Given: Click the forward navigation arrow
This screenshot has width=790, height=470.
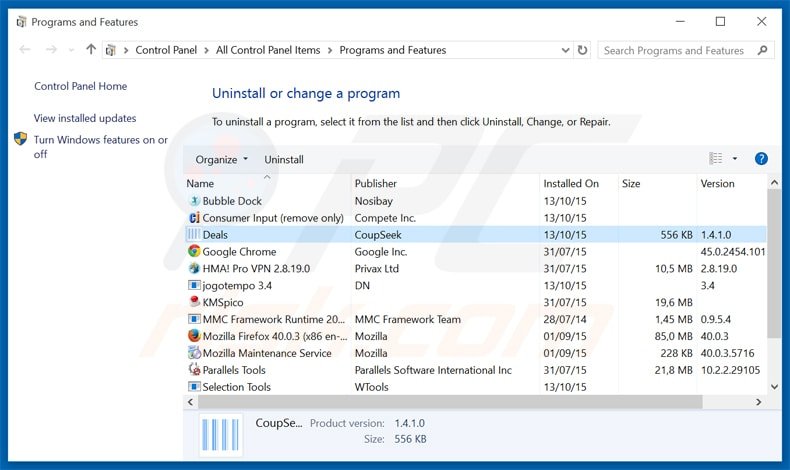Looking at the screenshot, I should tap(51, 49).
